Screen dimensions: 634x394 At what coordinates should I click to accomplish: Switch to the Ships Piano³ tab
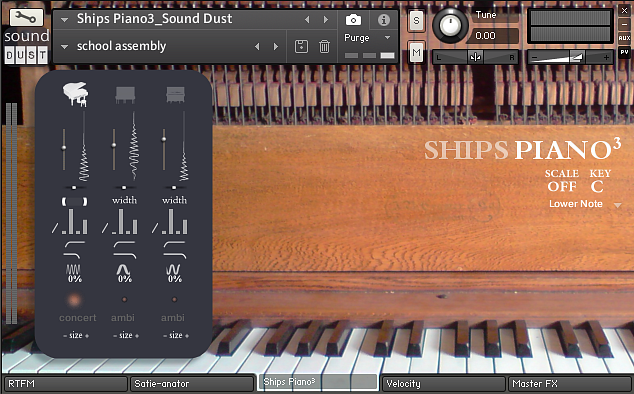(318, 382)
